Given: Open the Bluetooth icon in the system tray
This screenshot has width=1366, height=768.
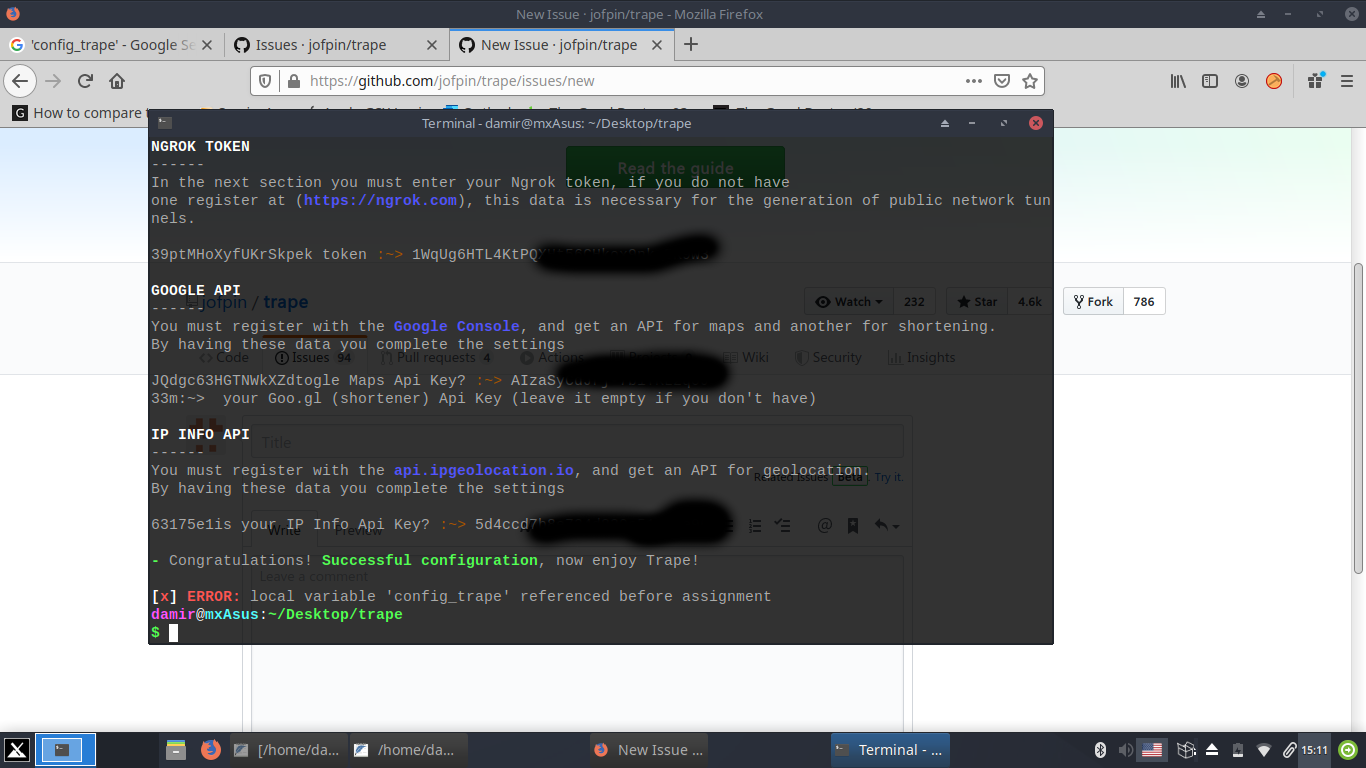Looking at the screenshot, I should click(1099, 750).
